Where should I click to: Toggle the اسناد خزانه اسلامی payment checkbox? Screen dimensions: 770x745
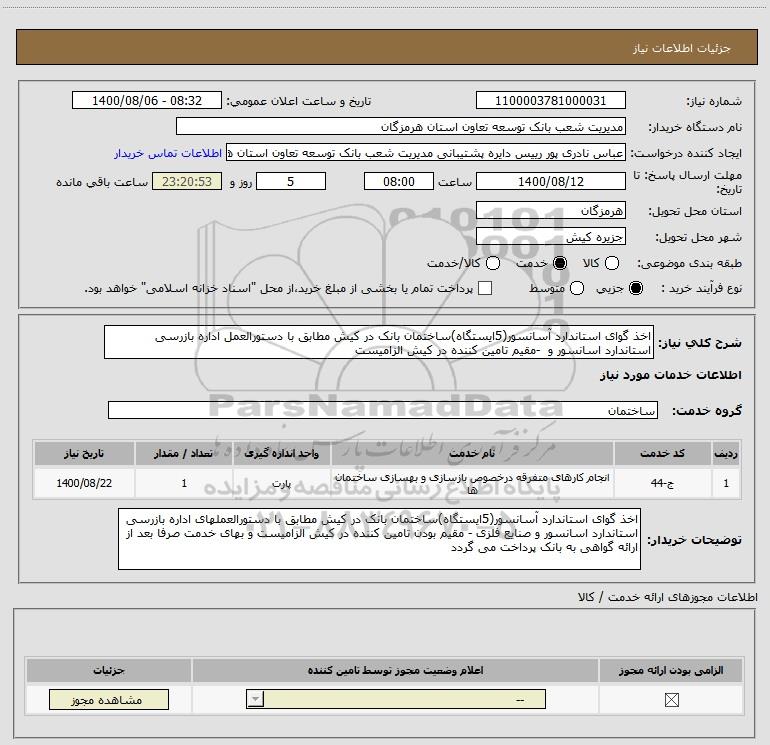click(x=485, y=288)
